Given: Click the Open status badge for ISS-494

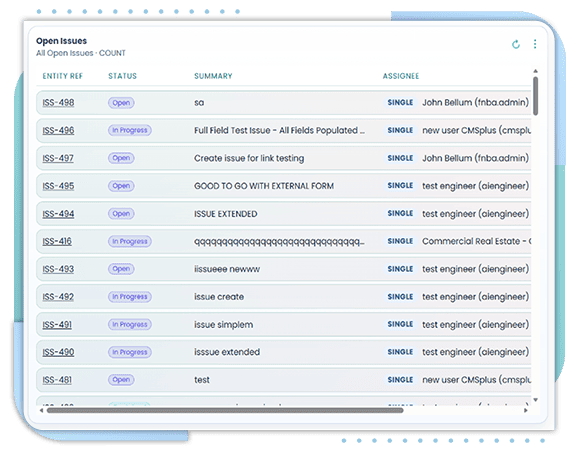Looking at the screenshot, I should coord(121,214).
